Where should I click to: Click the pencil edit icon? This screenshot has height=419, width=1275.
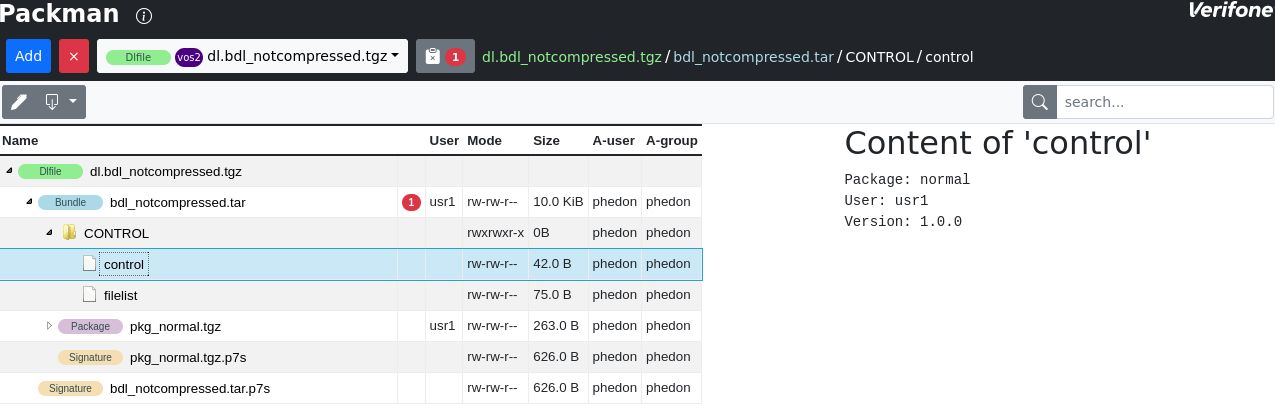tap(18, 102)
